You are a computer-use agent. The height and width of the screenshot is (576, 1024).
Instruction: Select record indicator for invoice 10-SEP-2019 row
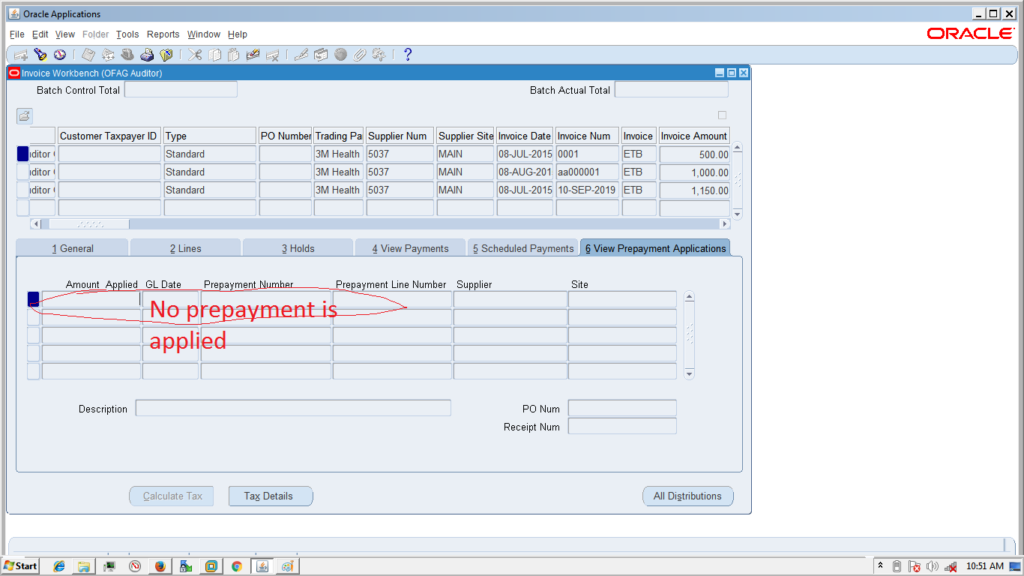(x=23, y=190)
